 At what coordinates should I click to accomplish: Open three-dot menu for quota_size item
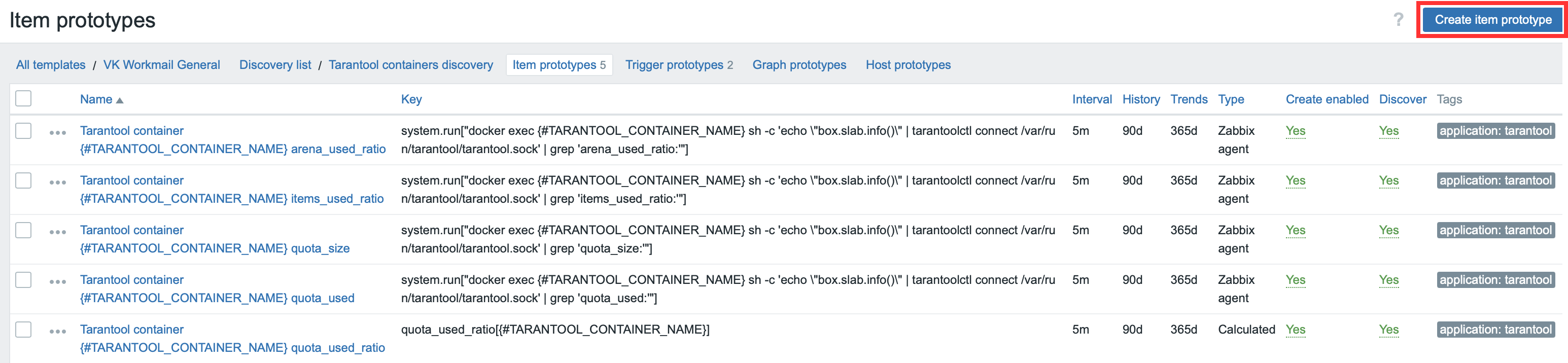click(x=58, y=232)
